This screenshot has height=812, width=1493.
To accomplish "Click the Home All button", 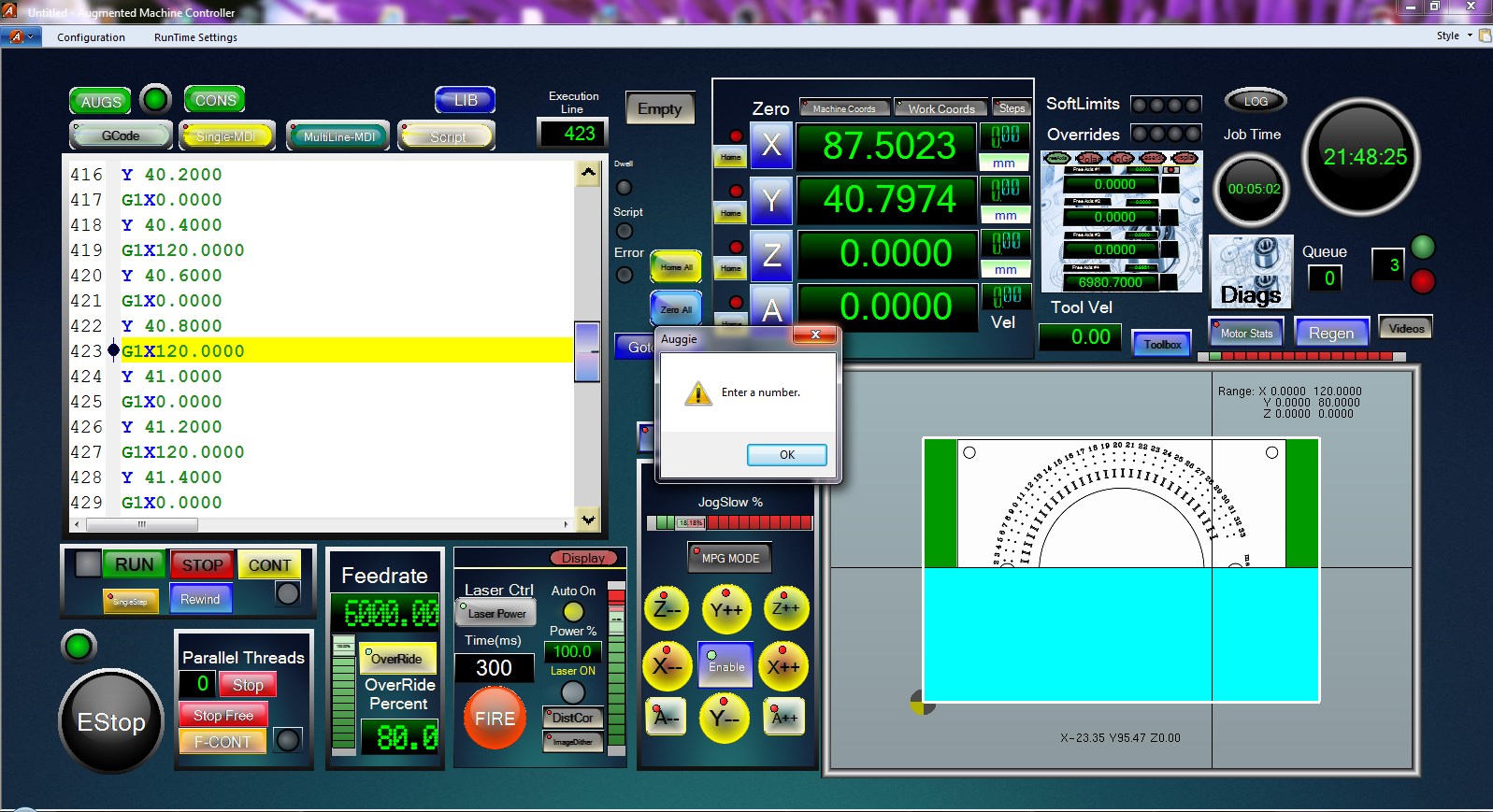I will [676, 267].
